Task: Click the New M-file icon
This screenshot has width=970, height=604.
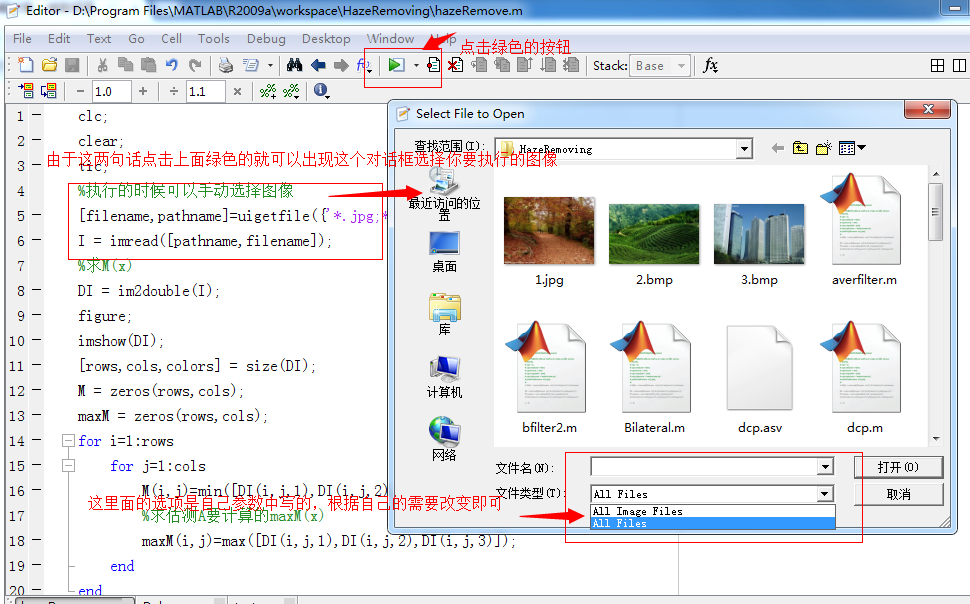Action: pos(26,65)
